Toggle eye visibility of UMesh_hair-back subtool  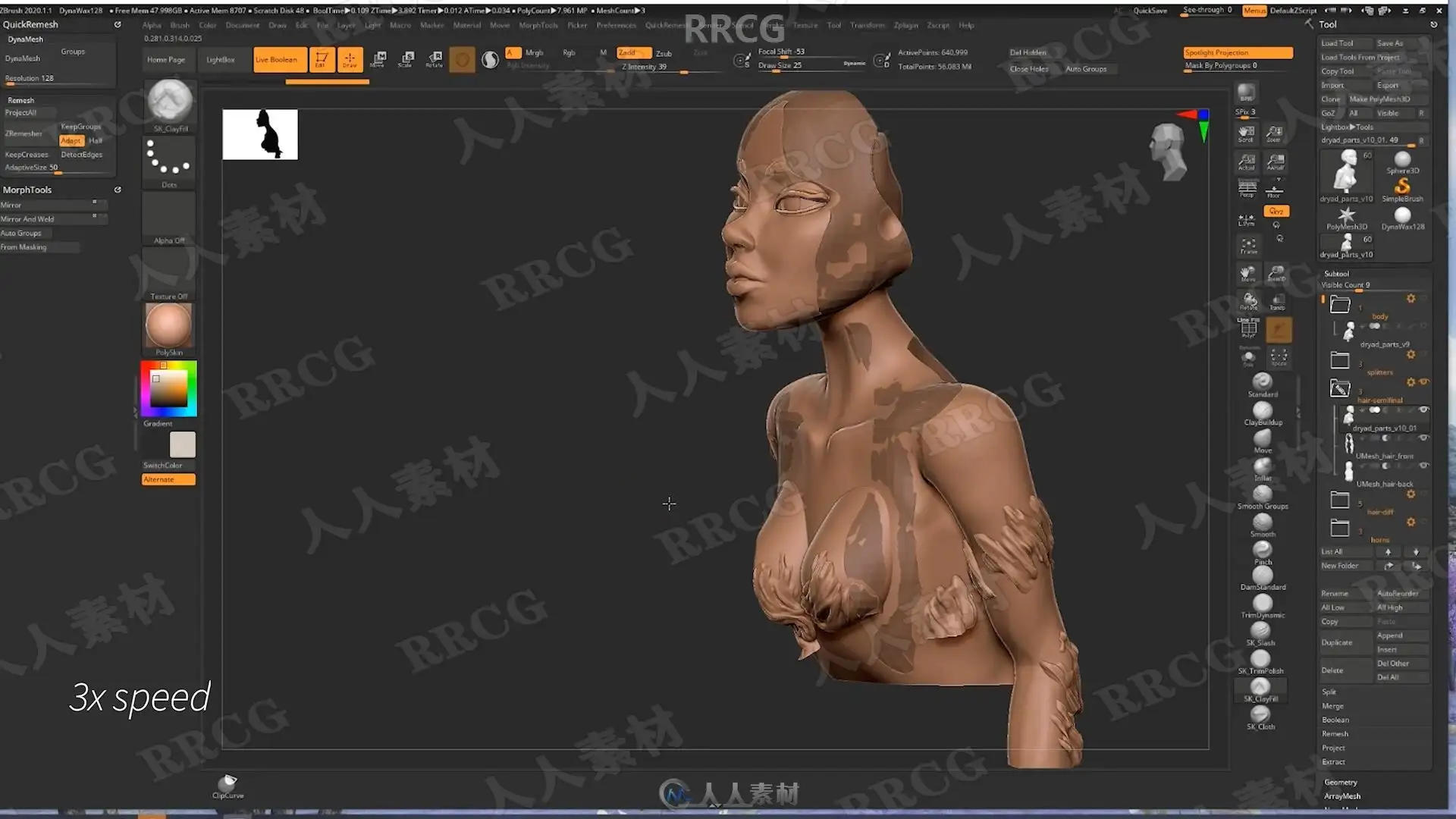coord(1423,466)
